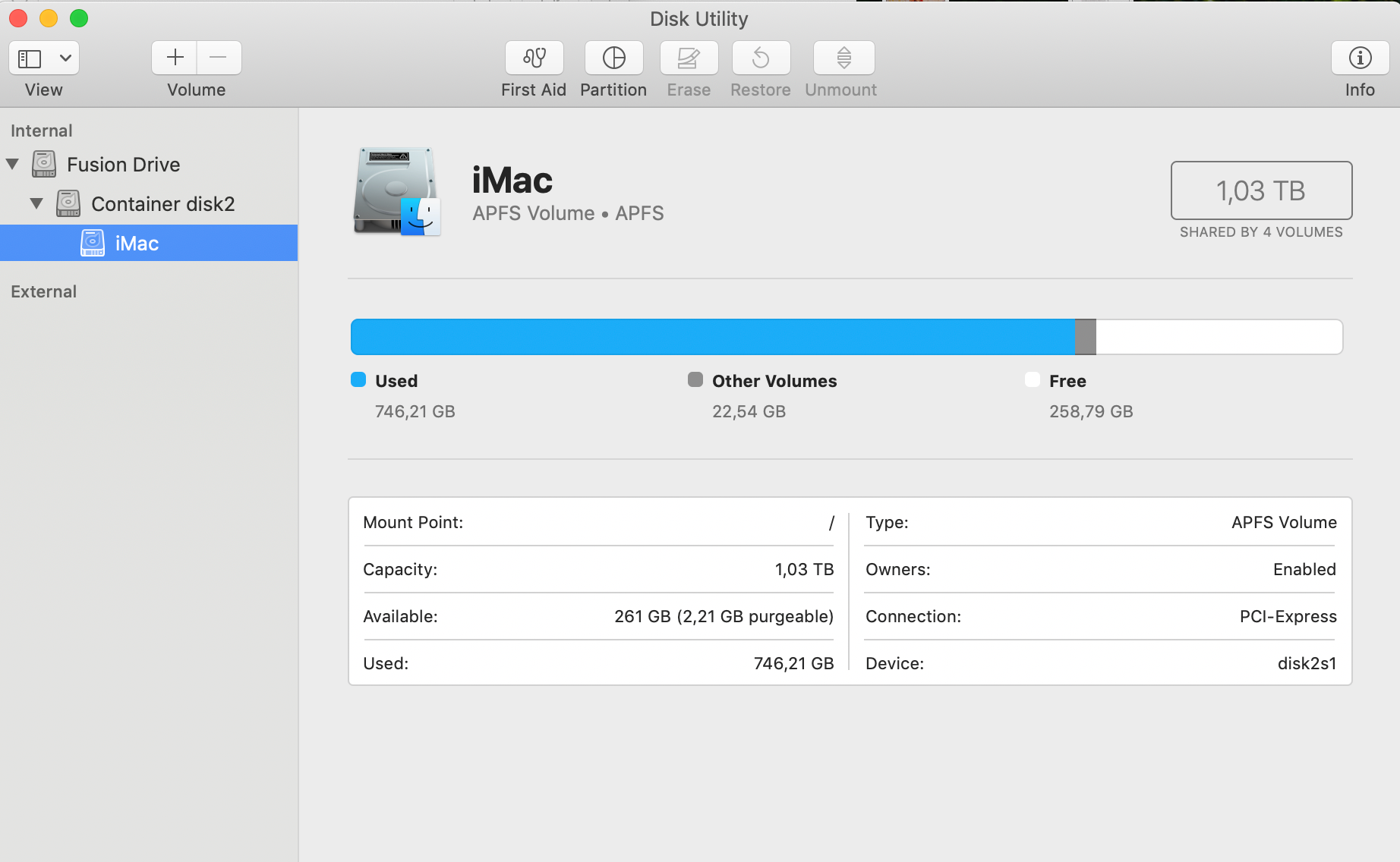Maximize the Disk Utility window

(x=79, y=18)
